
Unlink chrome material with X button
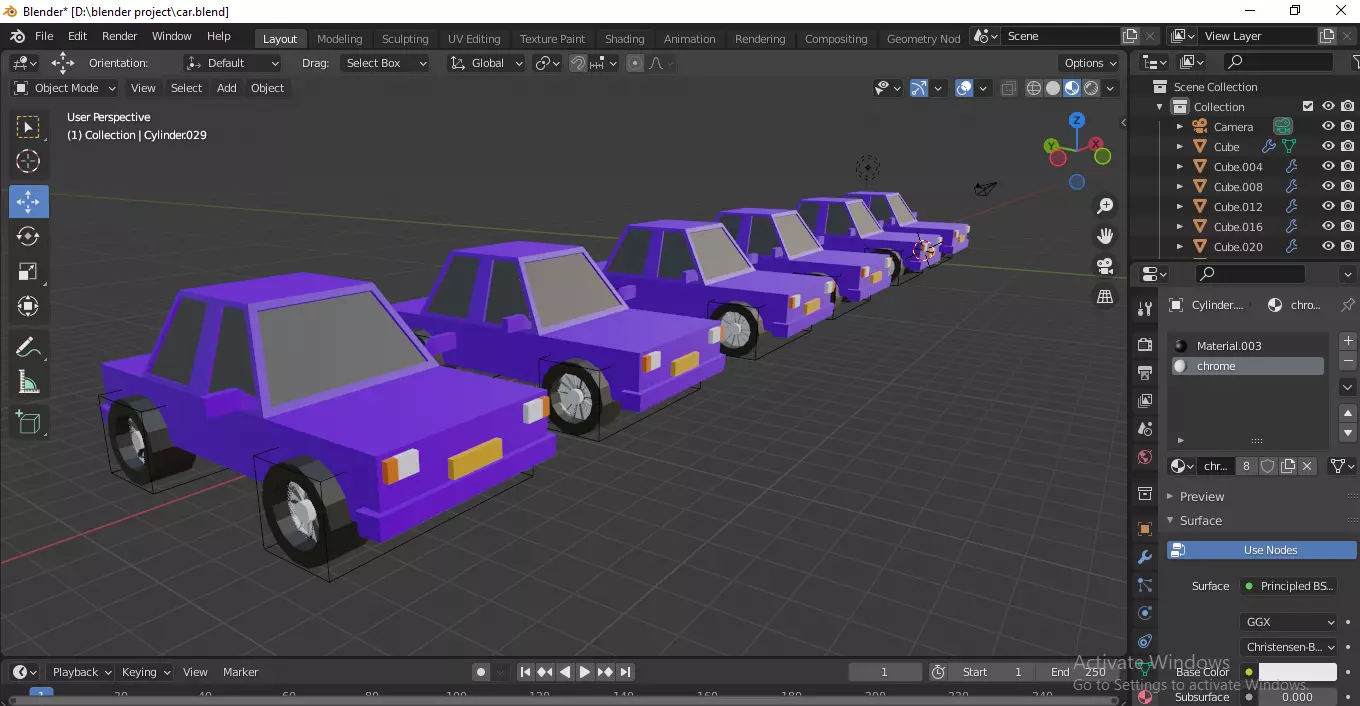[x=1307, y=466]
